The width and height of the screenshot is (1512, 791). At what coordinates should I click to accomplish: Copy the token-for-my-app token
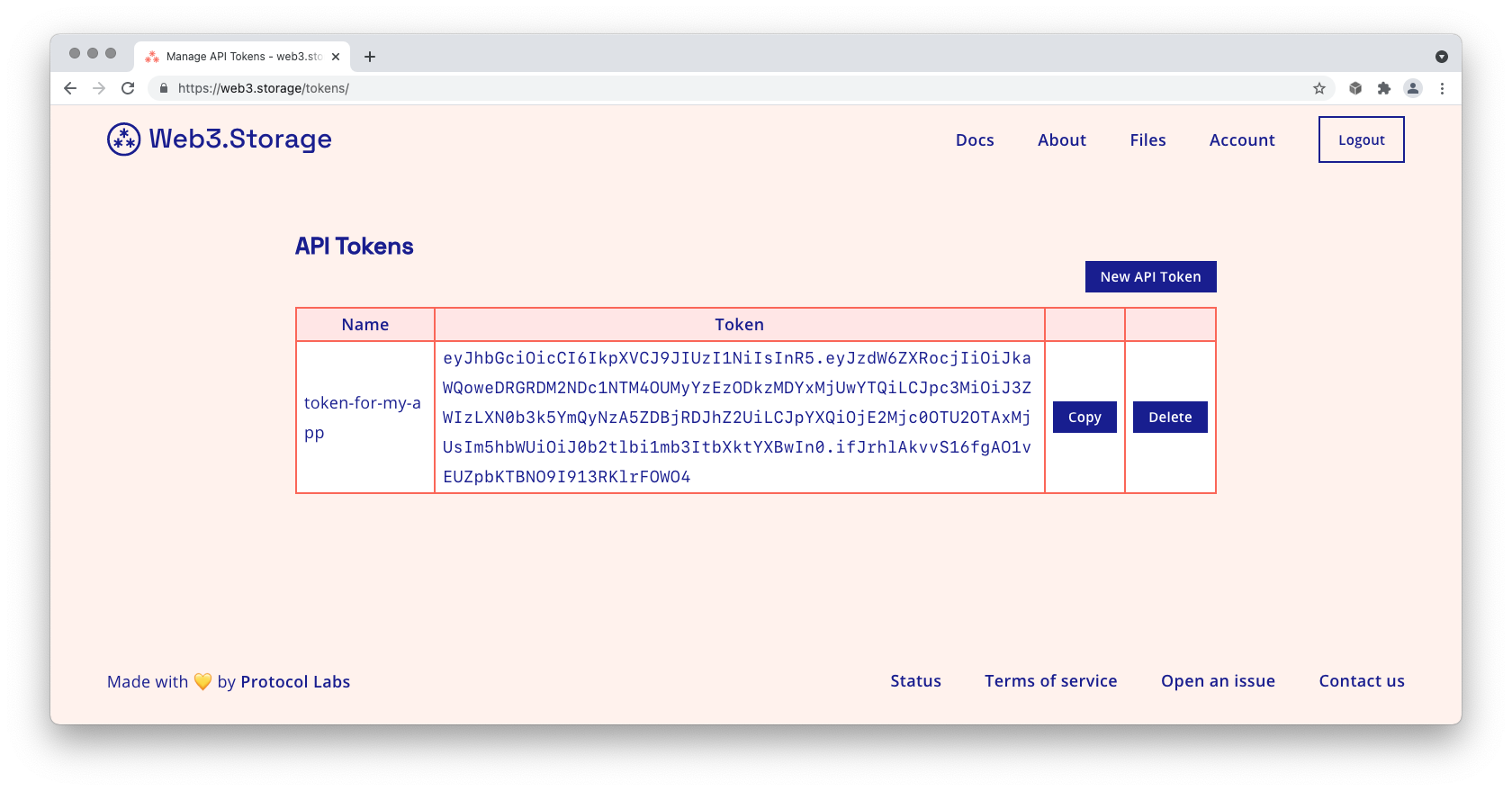pyautogui.click(x=1084, y=418)
